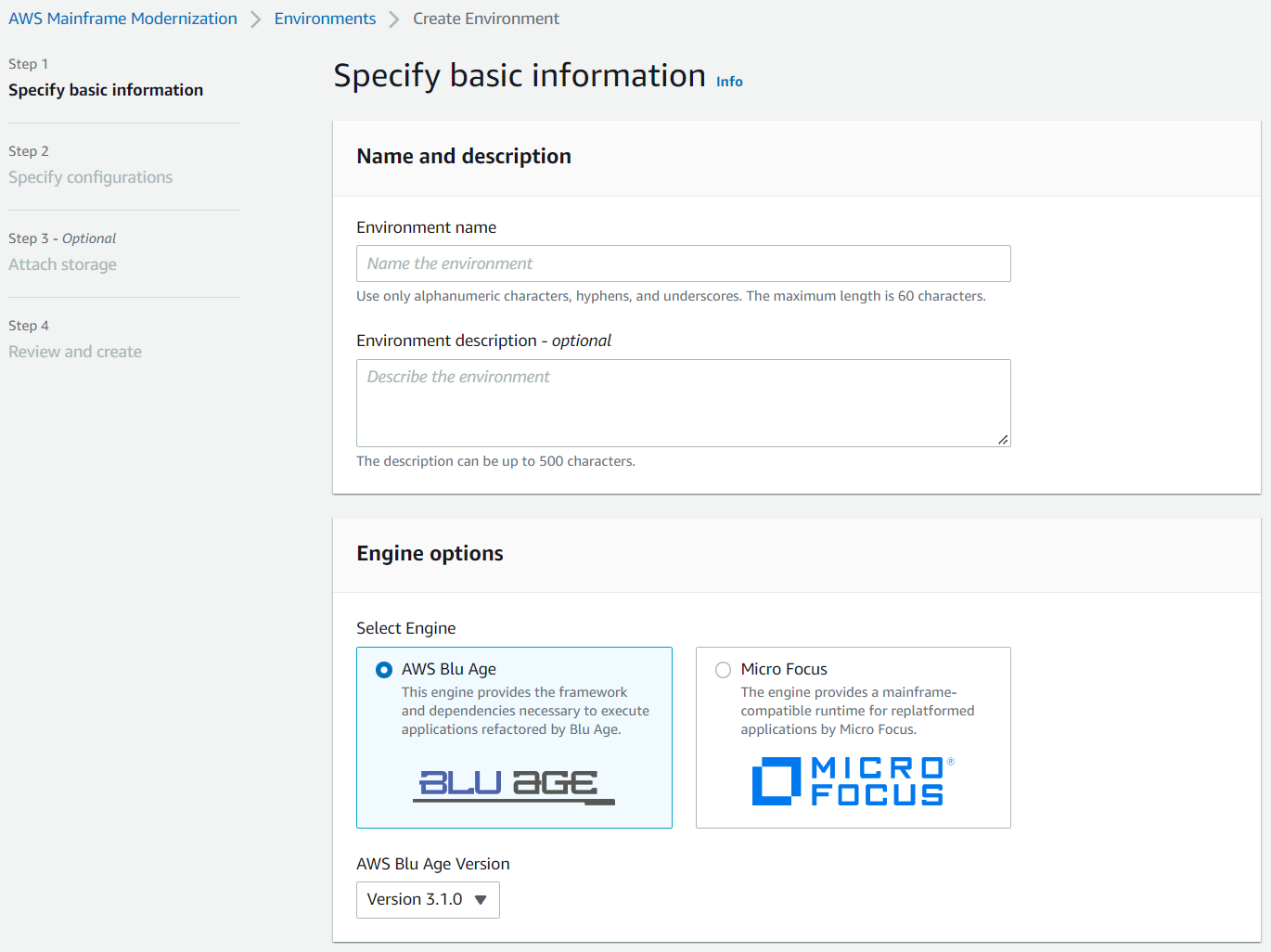Click the first breadcrumb chevron separator
The image size is (1271, 952).
256,19
